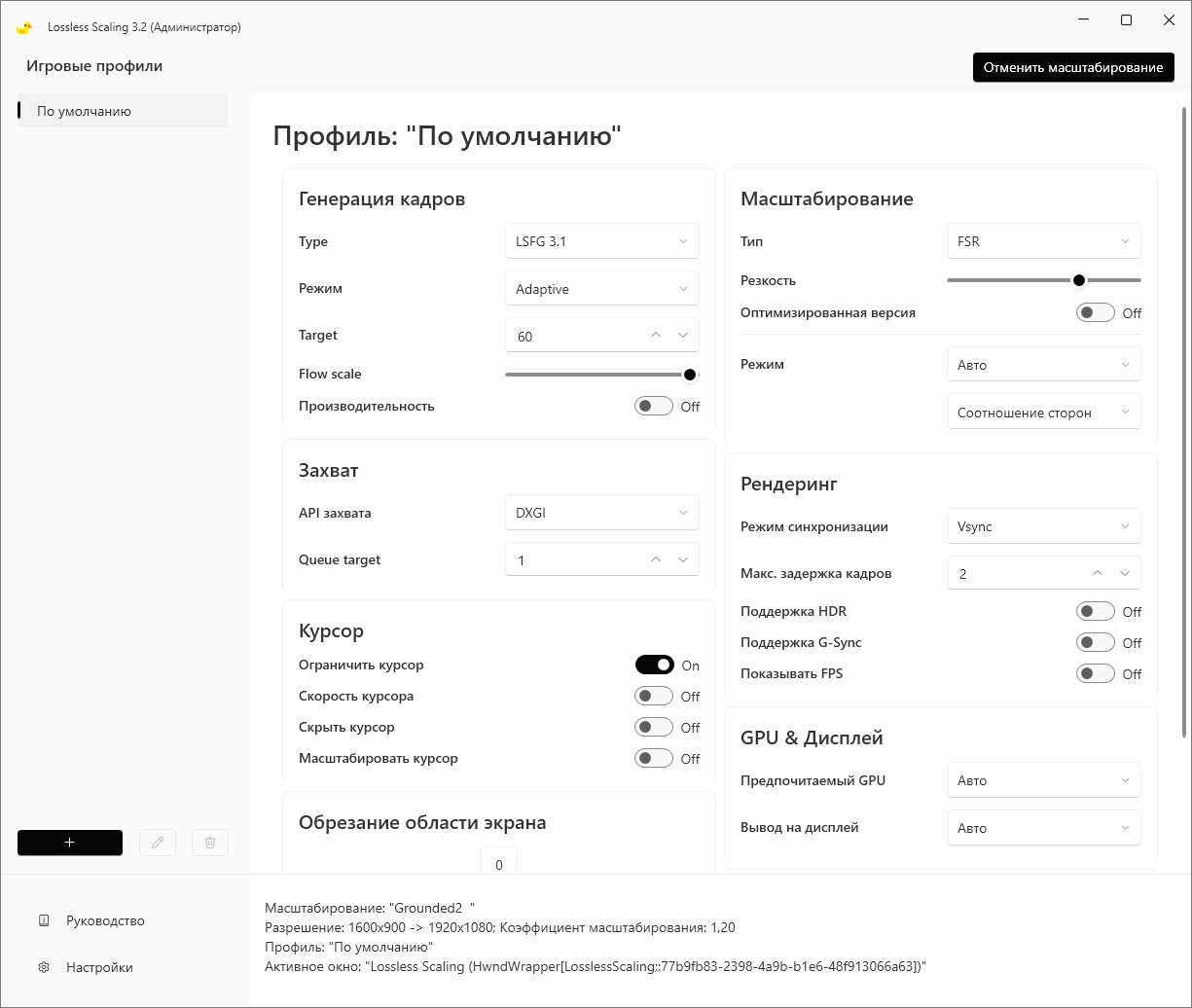The image size is (1192, 1008).
Task: Click the Lossless Scaling duck app icon
Action: (x=24, y=27)
